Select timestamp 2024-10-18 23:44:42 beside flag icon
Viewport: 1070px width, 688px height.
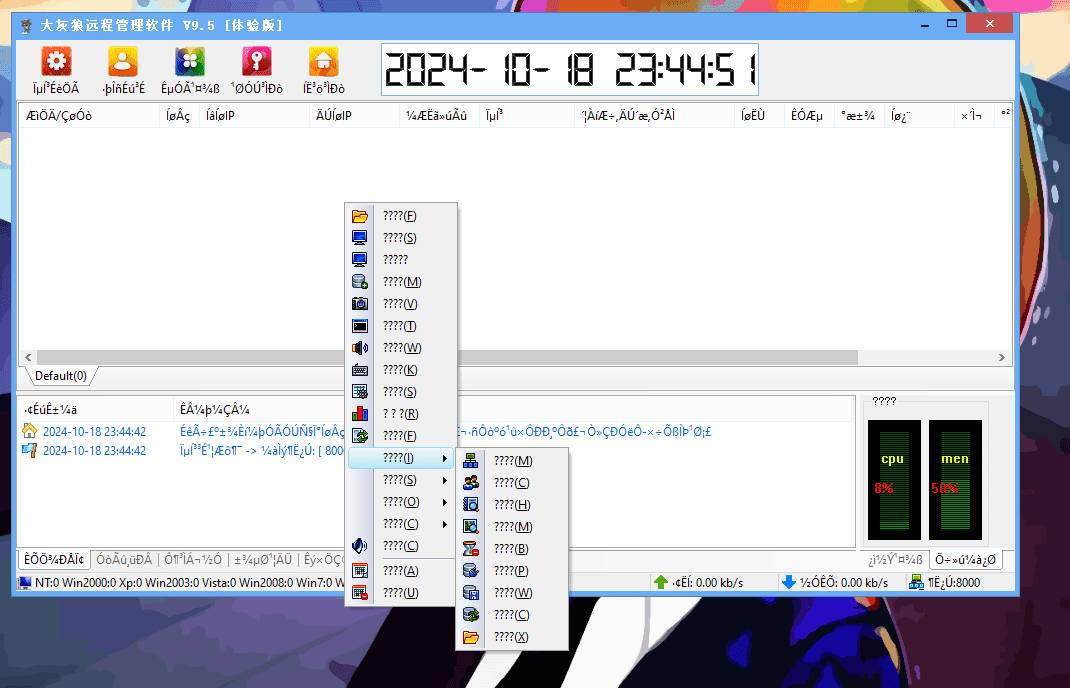(x=94, y=450)
